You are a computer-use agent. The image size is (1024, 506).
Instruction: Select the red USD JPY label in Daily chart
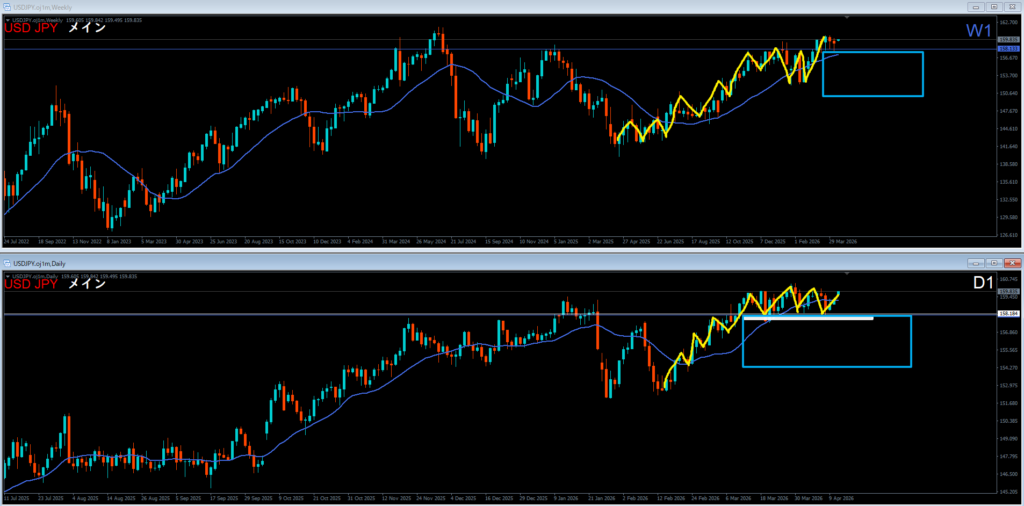click(31, 284)
